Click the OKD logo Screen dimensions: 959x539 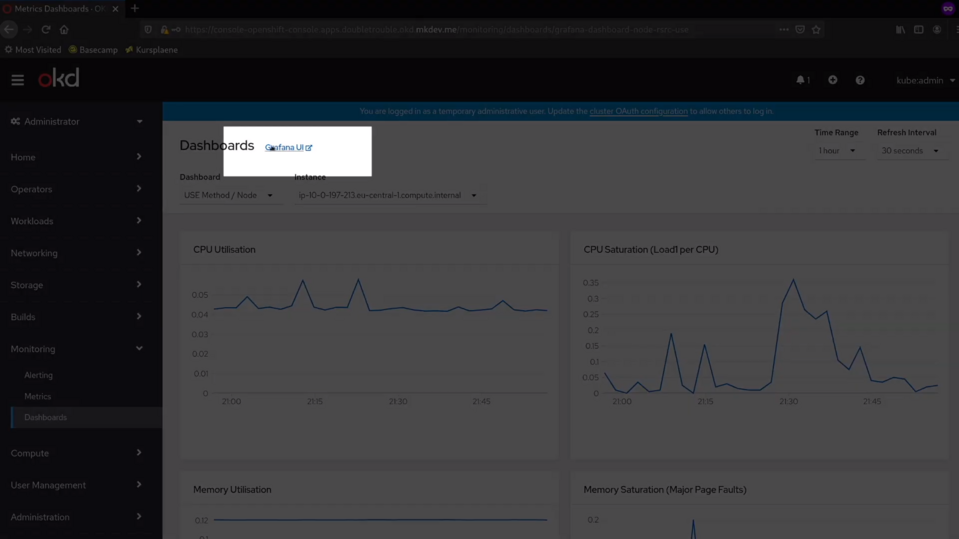point(59,79)
